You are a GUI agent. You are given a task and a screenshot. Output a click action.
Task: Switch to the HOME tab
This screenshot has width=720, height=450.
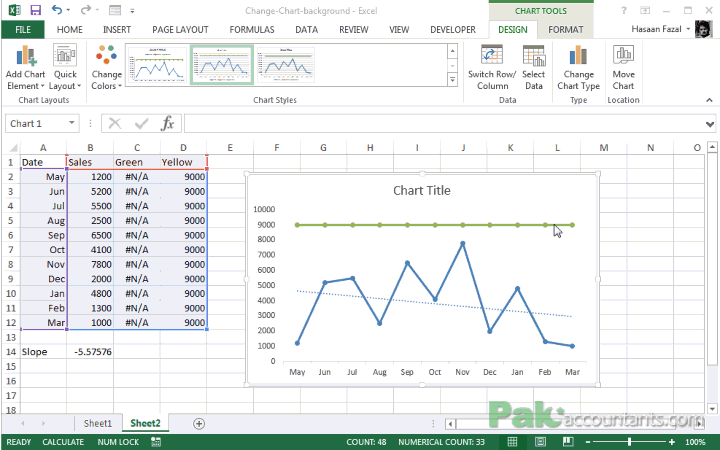(x=69, y=30)
